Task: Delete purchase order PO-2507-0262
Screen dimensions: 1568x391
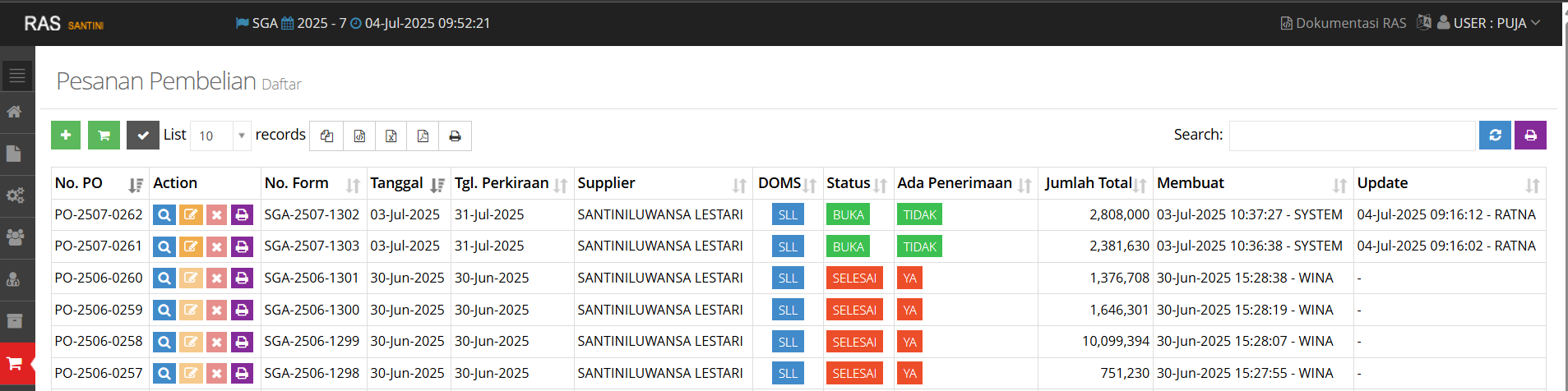Action: click(216, 215)
